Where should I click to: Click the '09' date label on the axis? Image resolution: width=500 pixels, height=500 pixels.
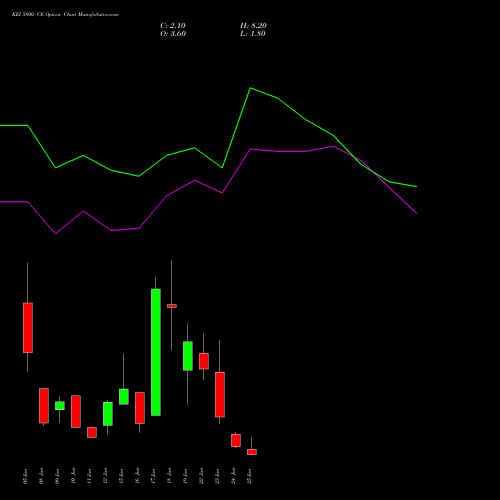(x=57, y=476)
